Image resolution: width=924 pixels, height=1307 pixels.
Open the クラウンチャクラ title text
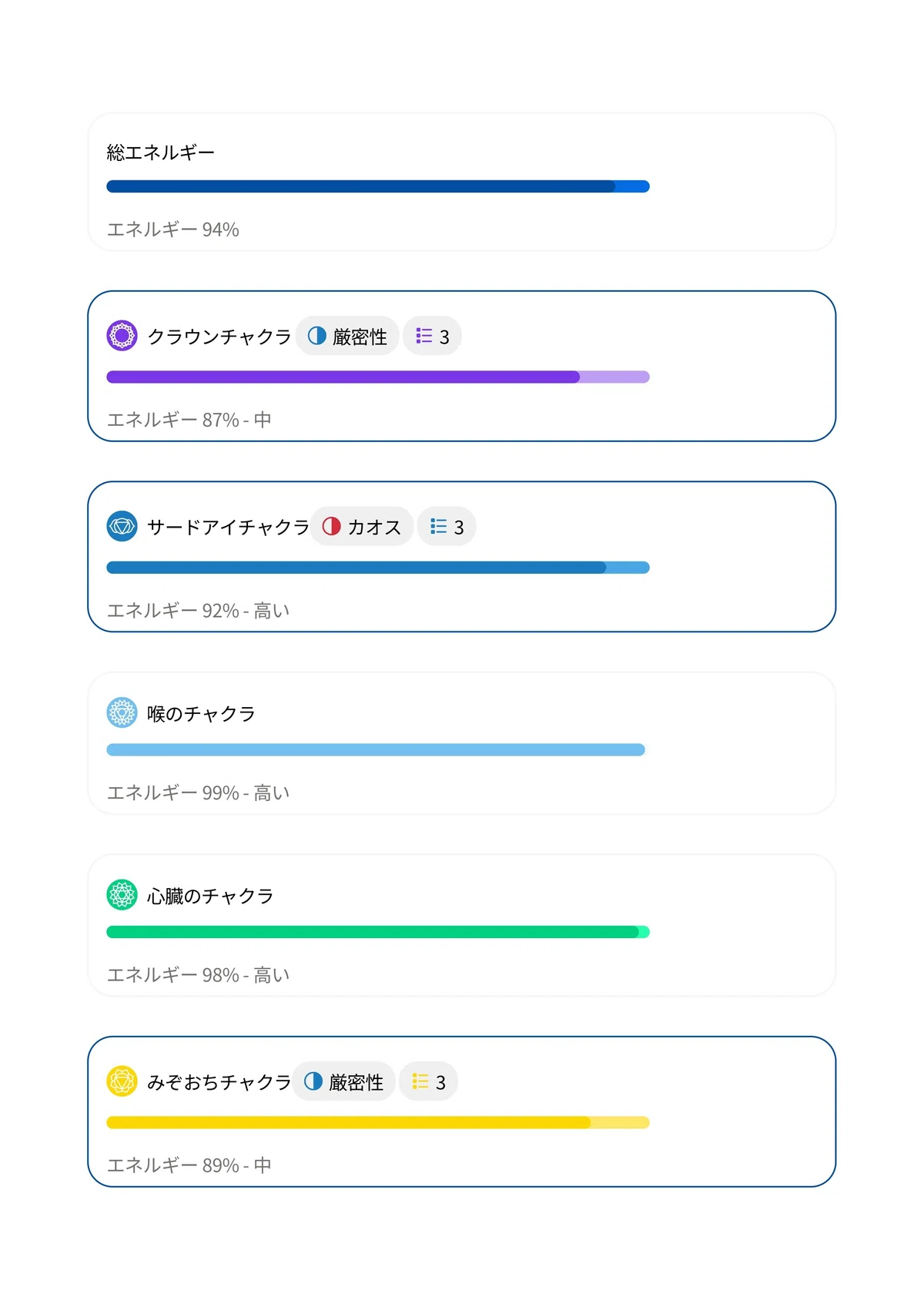click(219, 337)
